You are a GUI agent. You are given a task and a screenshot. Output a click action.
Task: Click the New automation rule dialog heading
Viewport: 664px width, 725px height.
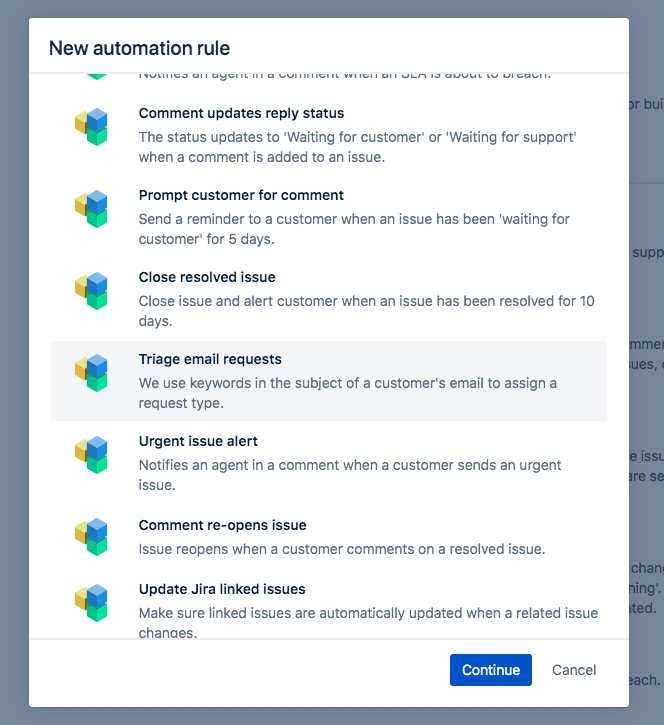(x=139, y=48)
